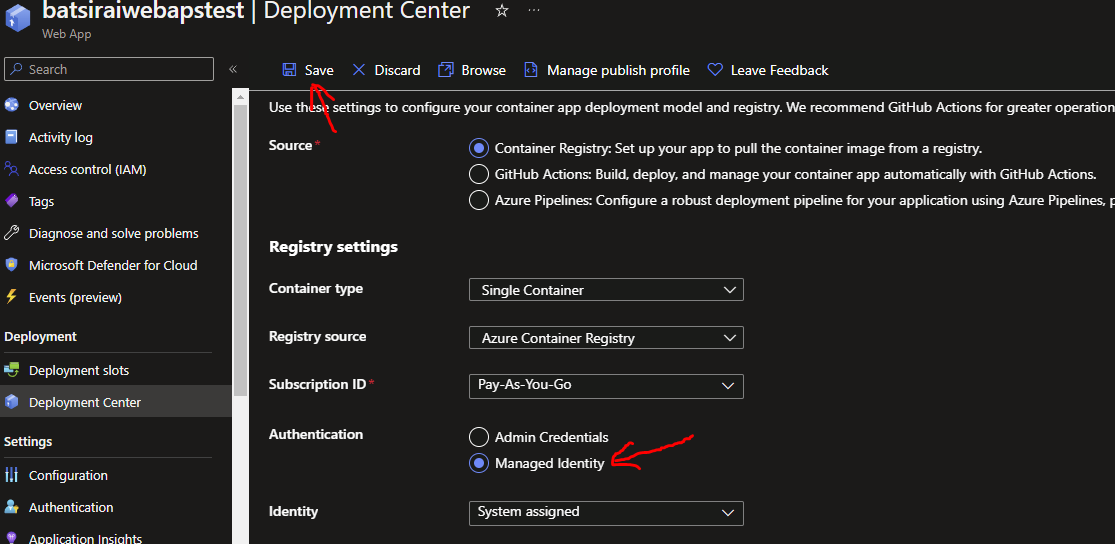1115x544 pixels.
Task: Collapse sidebar with double chevron icon
Action: 233,69
